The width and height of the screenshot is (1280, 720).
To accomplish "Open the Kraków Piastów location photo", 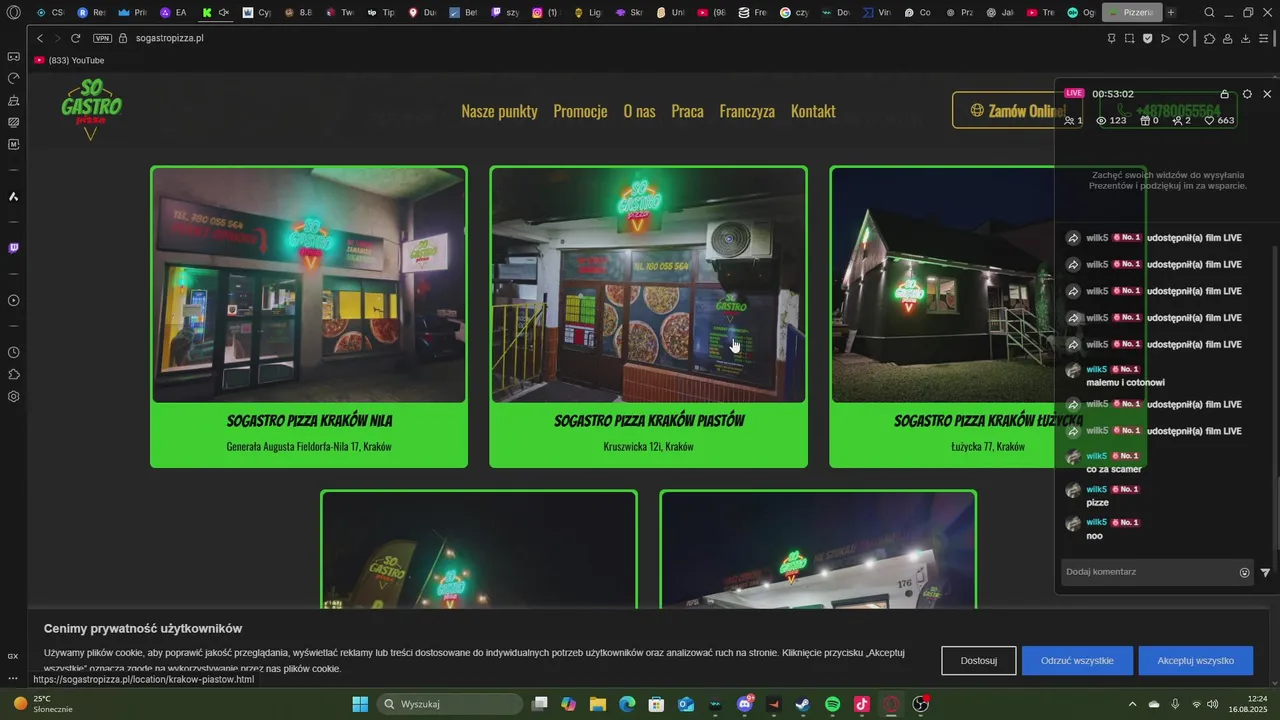I will click(648, 285).
